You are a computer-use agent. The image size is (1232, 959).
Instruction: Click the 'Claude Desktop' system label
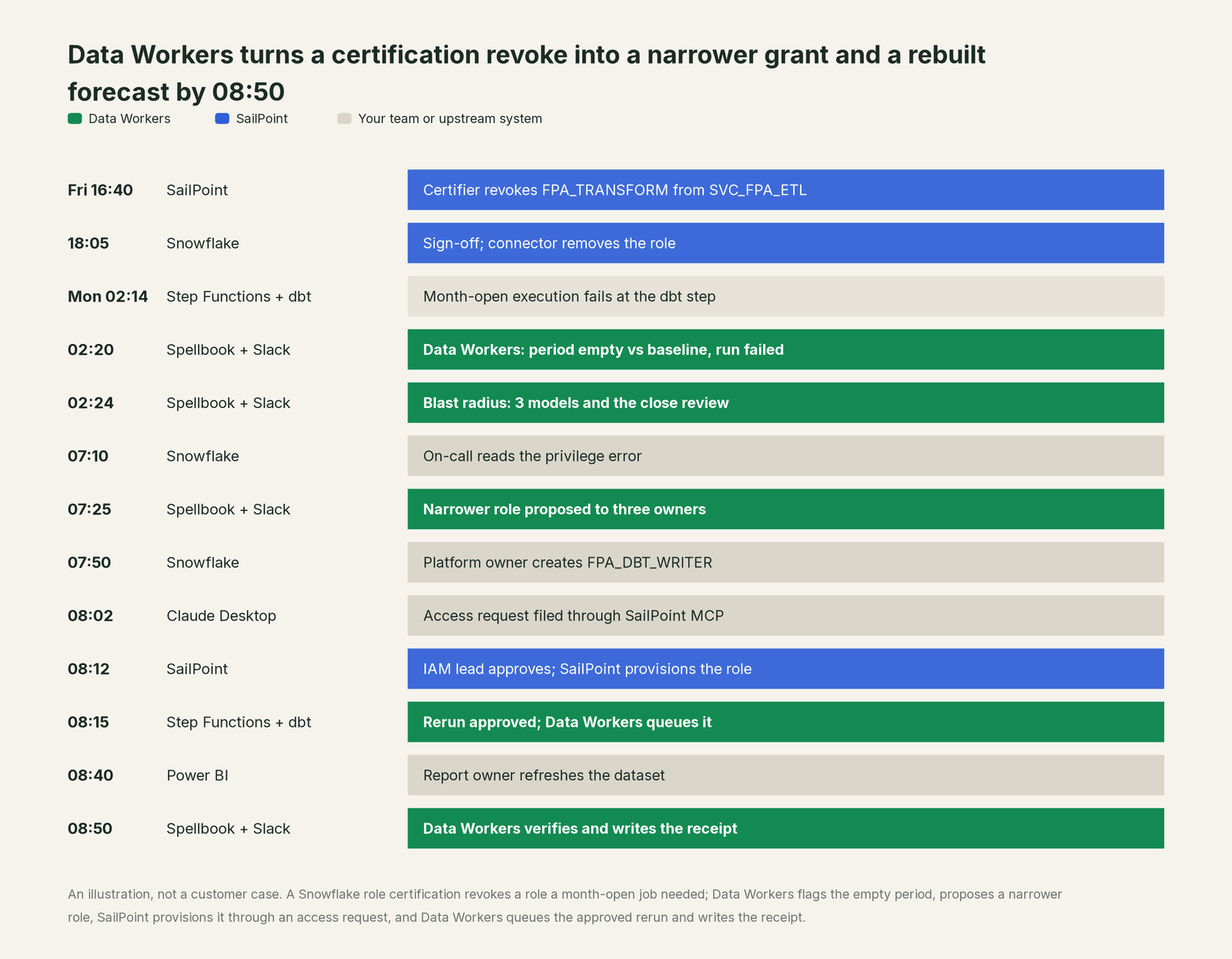point(222,616)
